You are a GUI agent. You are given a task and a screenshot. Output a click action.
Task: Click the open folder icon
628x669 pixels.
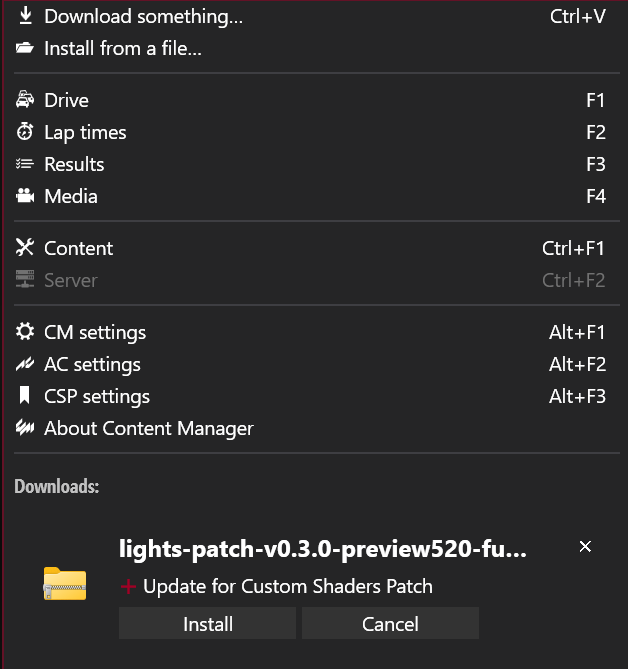25,47
